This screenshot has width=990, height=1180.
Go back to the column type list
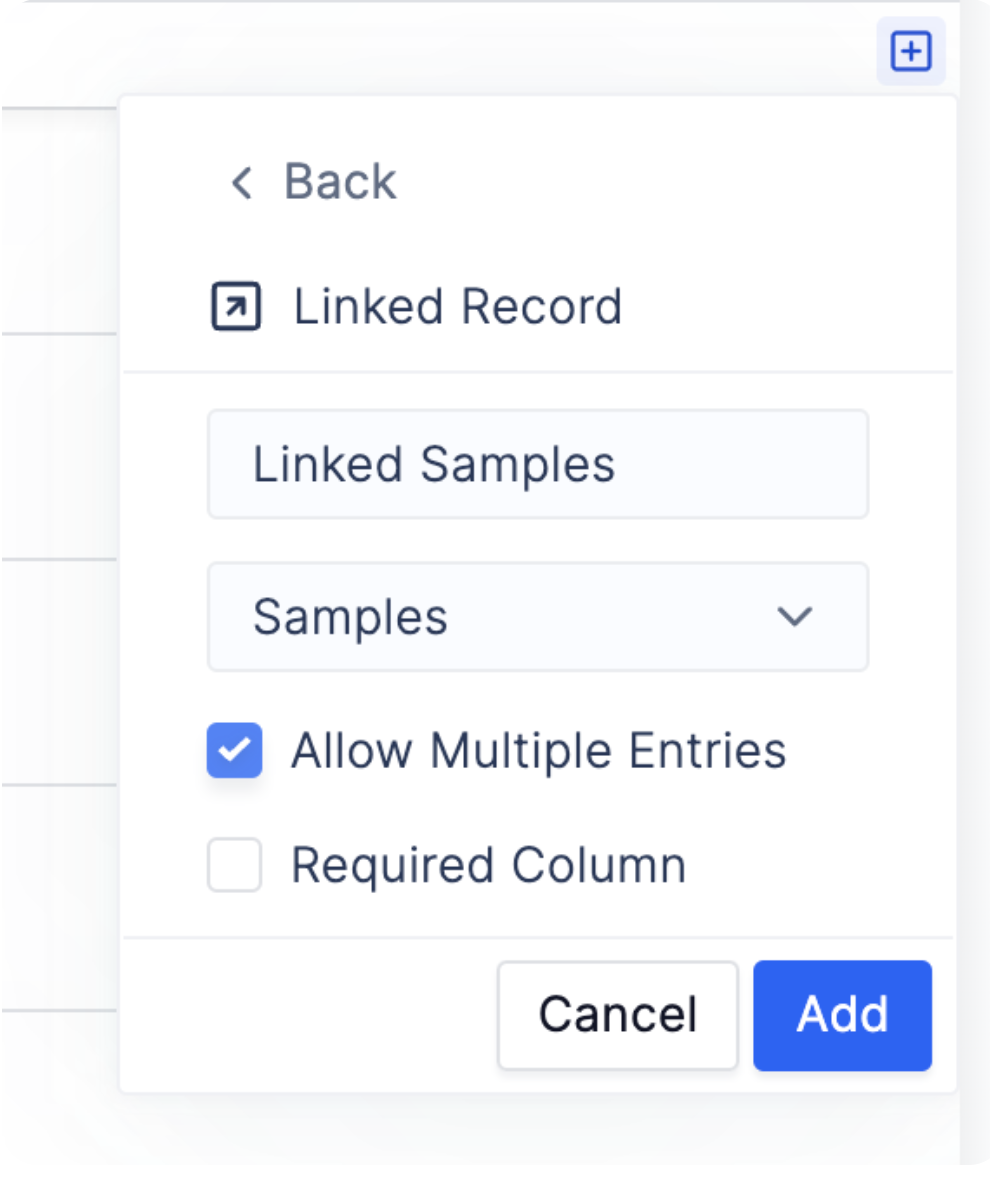313,182
